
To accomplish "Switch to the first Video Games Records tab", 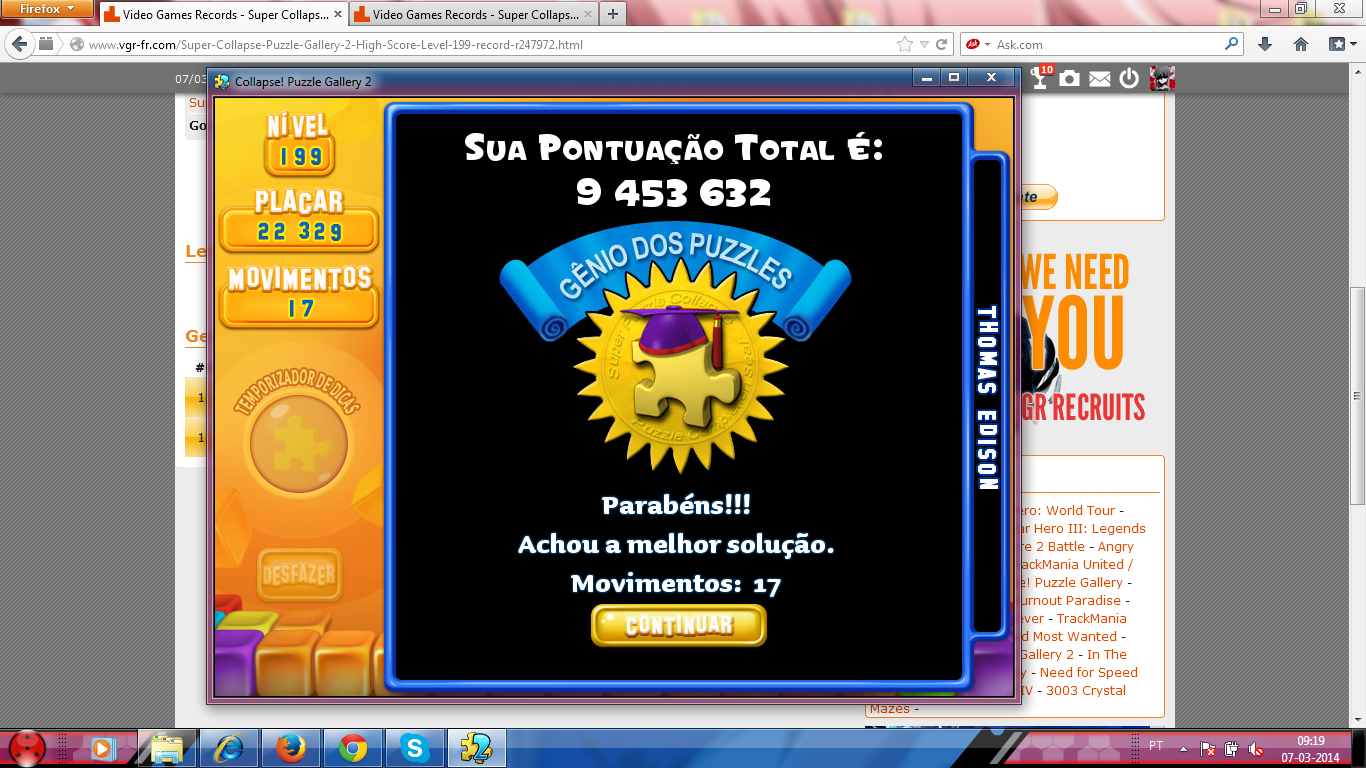I will click(x=220, y=15).
